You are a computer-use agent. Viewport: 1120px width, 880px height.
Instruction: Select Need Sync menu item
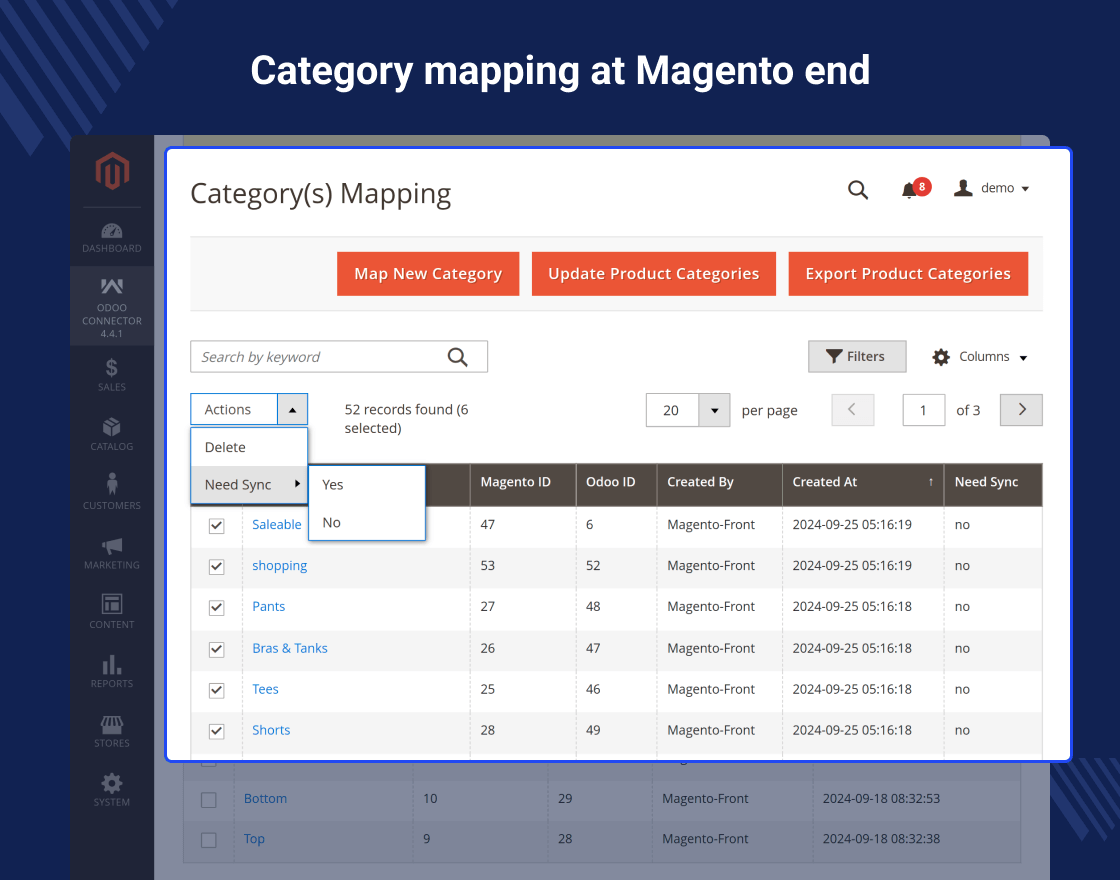point(249,484)
